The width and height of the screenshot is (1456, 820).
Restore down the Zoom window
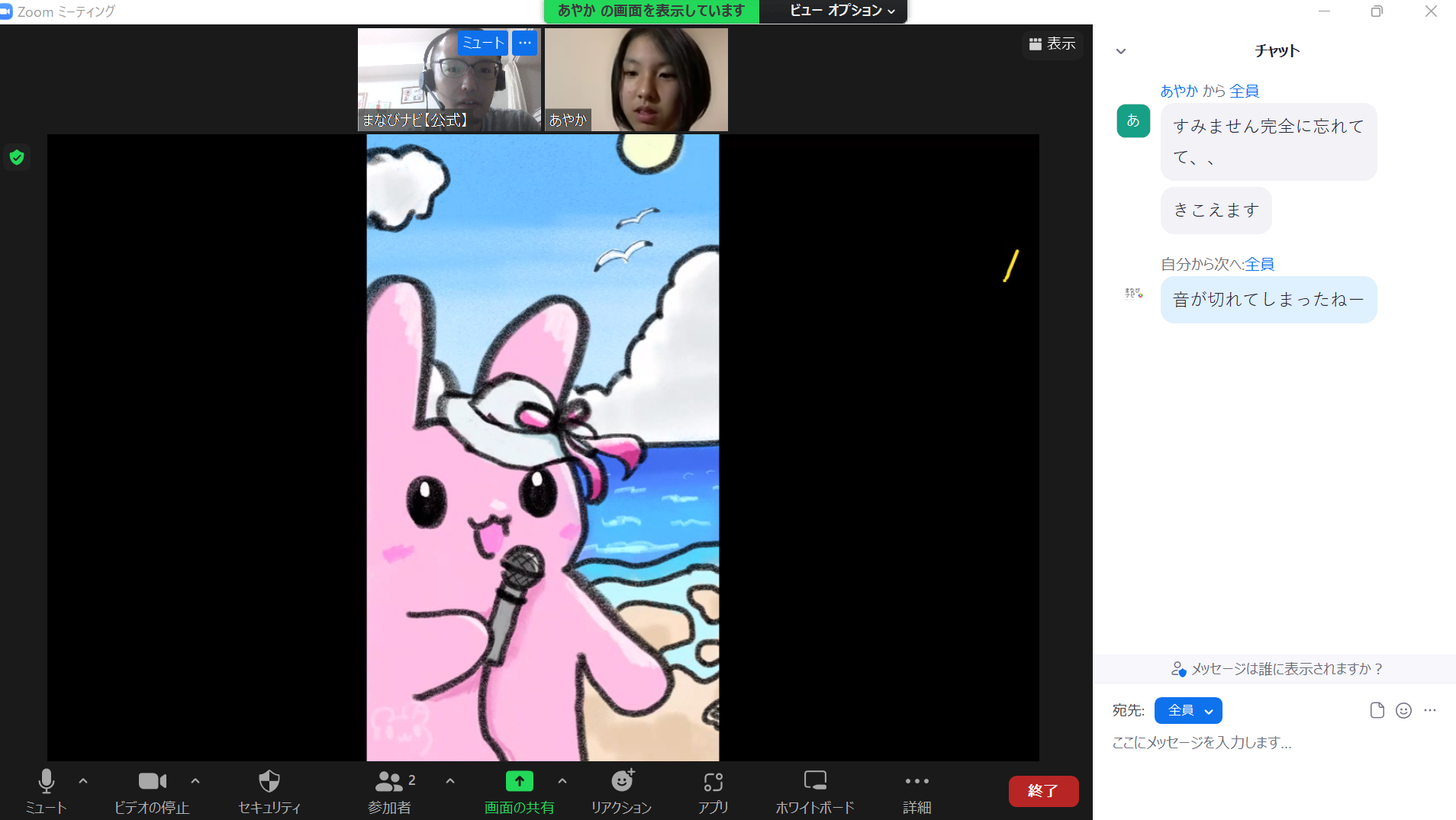click(x=1377, y=11)
